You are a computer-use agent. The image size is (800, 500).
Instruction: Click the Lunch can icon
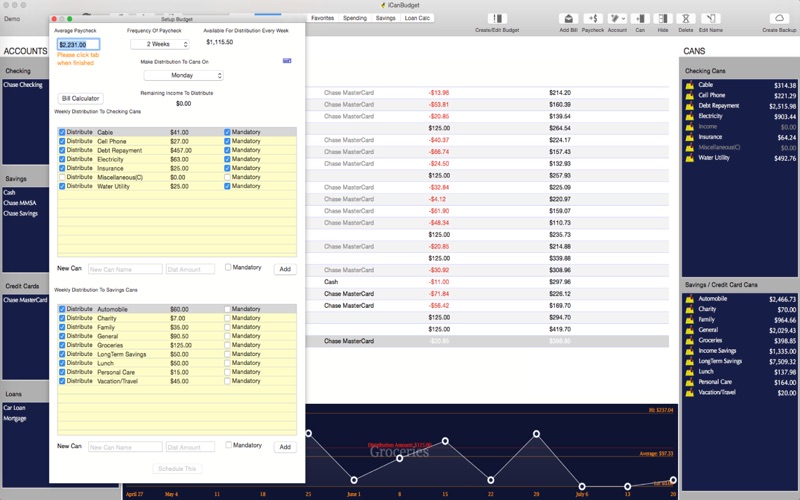click(x=690, y=372)
